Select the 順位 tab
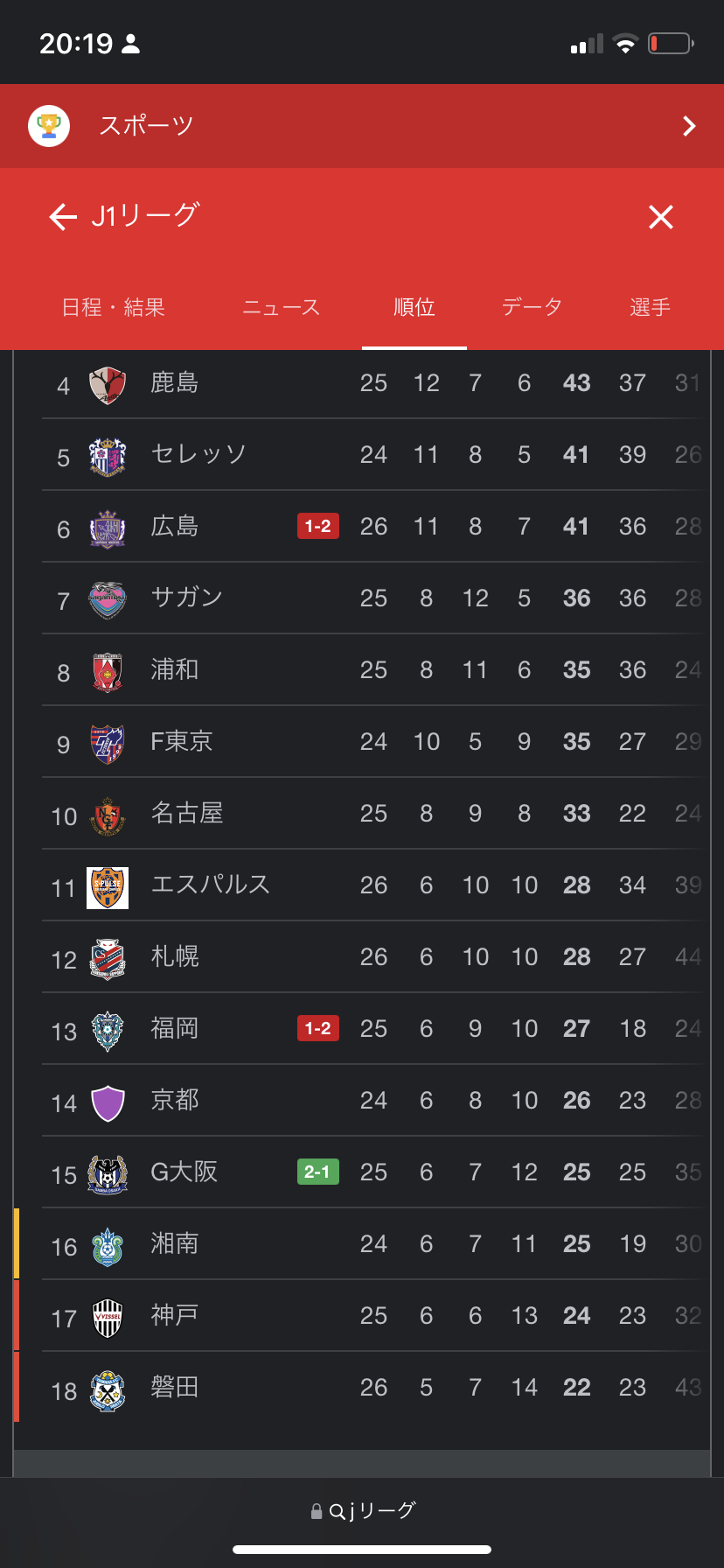Image resolution: width=724 pixels, height=1568 pixels. [414, 307]
